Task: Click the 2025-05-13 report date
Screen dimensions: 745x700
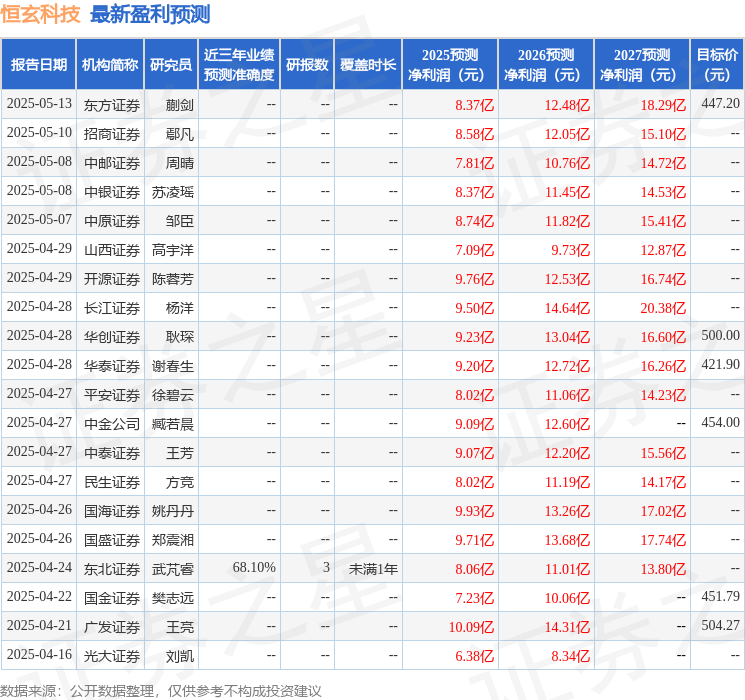Action: (x=39, y=104)
